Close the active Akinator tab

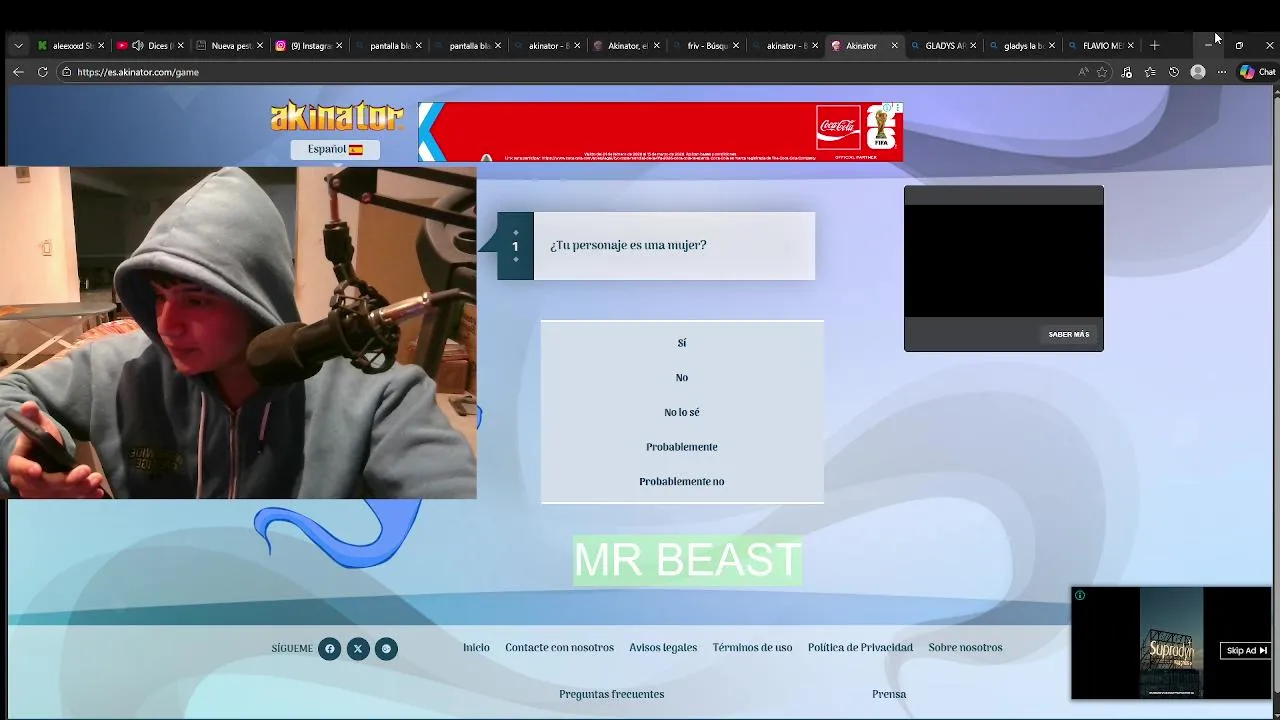click(x=894, y=46)
